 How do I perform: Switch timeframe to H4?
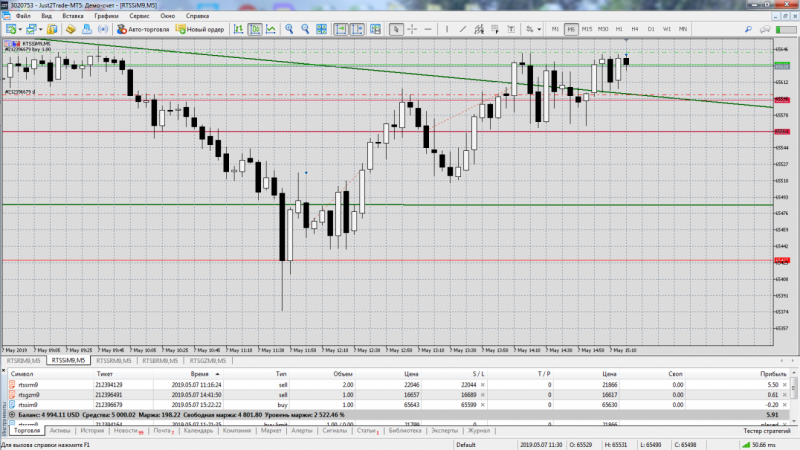(635, 29)
